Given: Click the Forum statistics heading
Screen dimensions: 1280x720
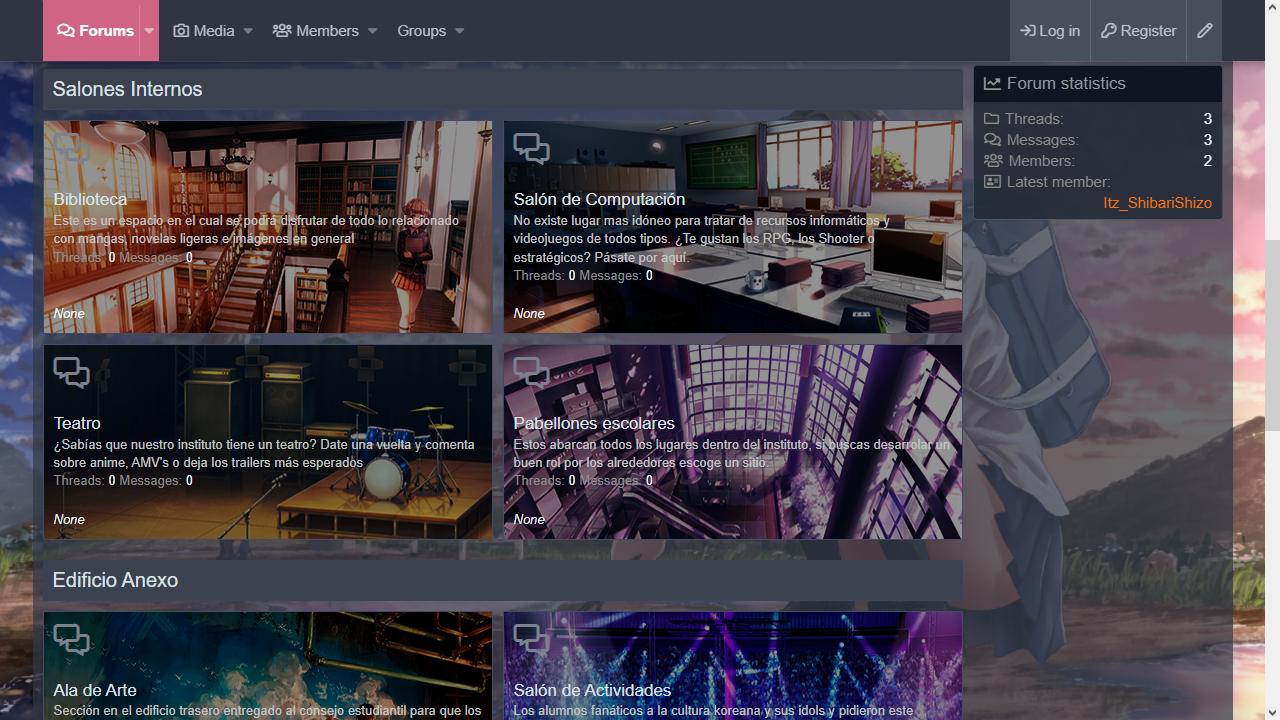Looking at the screenshot, I should click(1066, 84).
